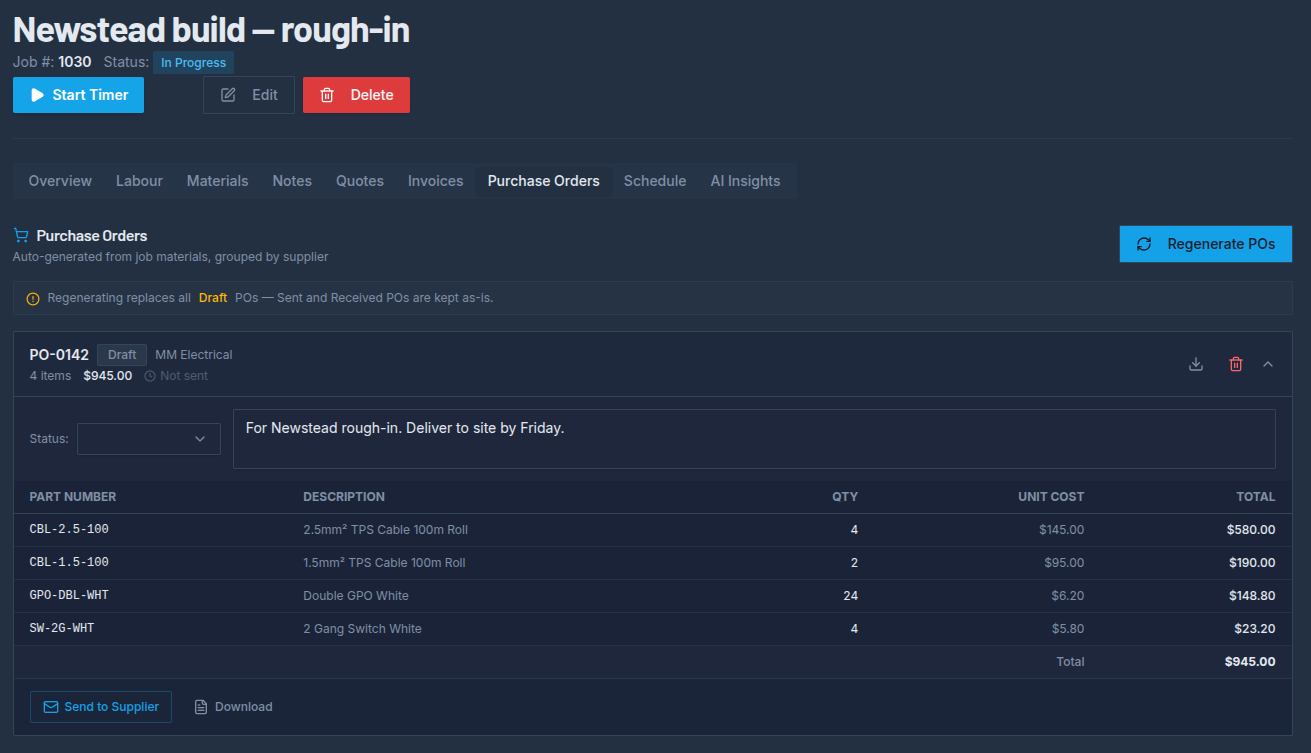Click the warning icon in the regenerate notice
Viewport: 1311px width, 753px height.
(x=33, y=298)
